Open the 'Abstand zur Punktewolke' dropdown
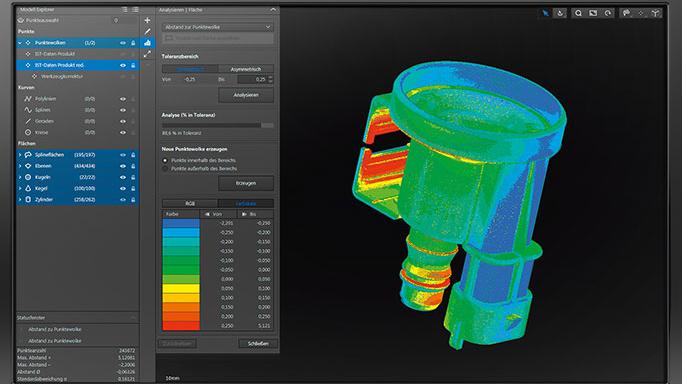 click(x=217, y=27)
